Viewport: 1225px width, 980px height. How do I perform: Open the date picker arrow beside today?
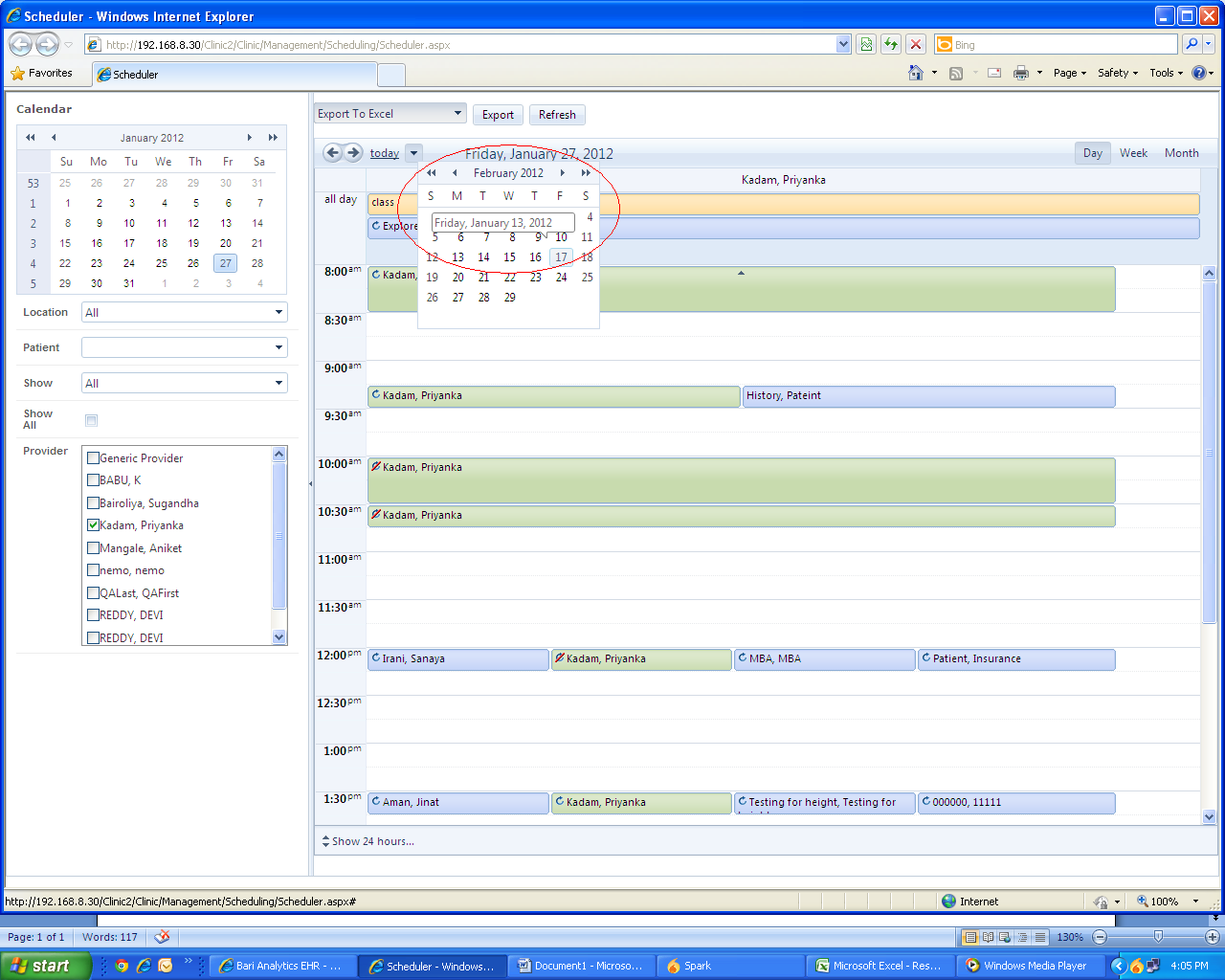[x=413, y=153]
